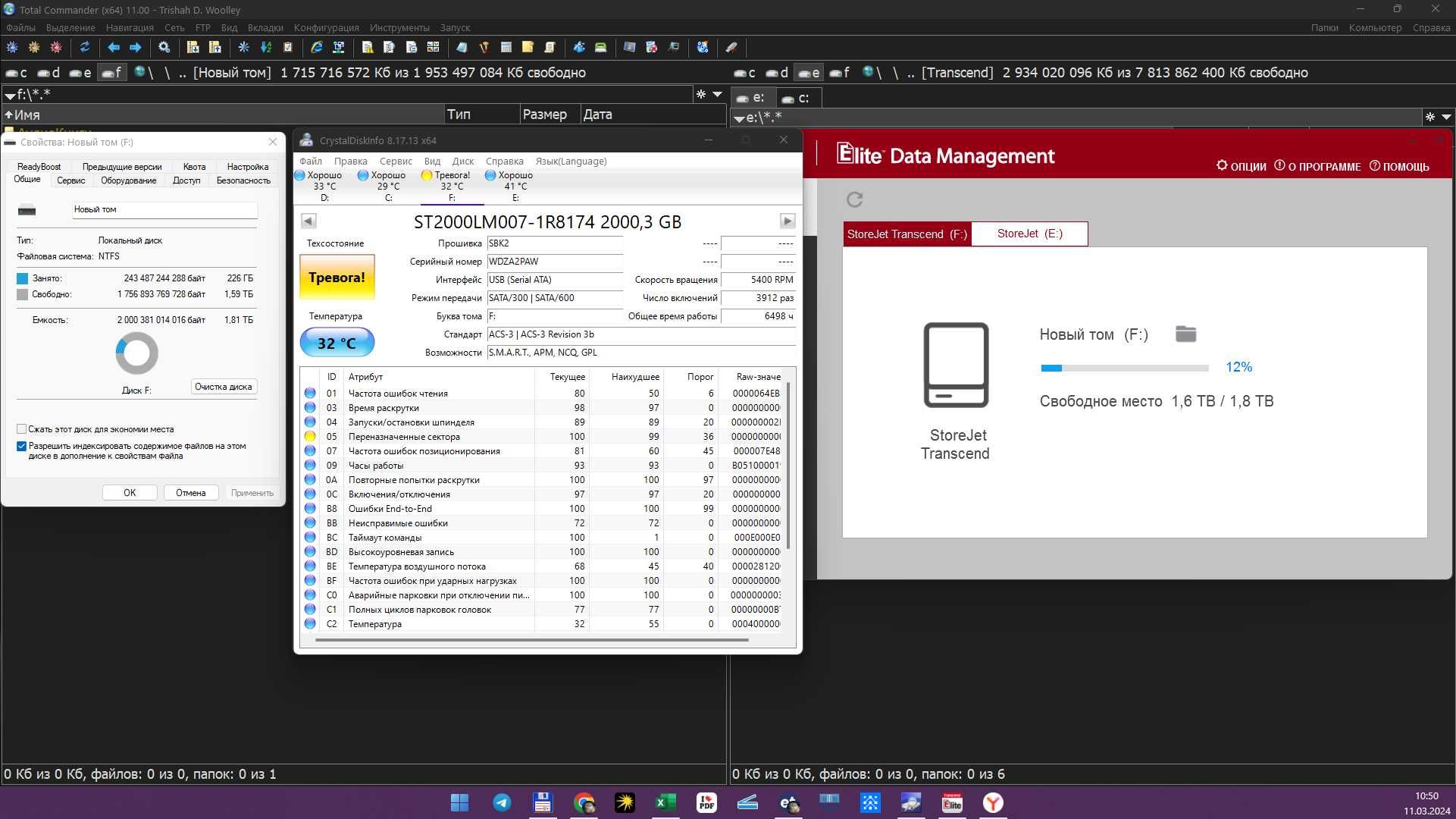Open Telegram from the taskbar

point(501,802)
